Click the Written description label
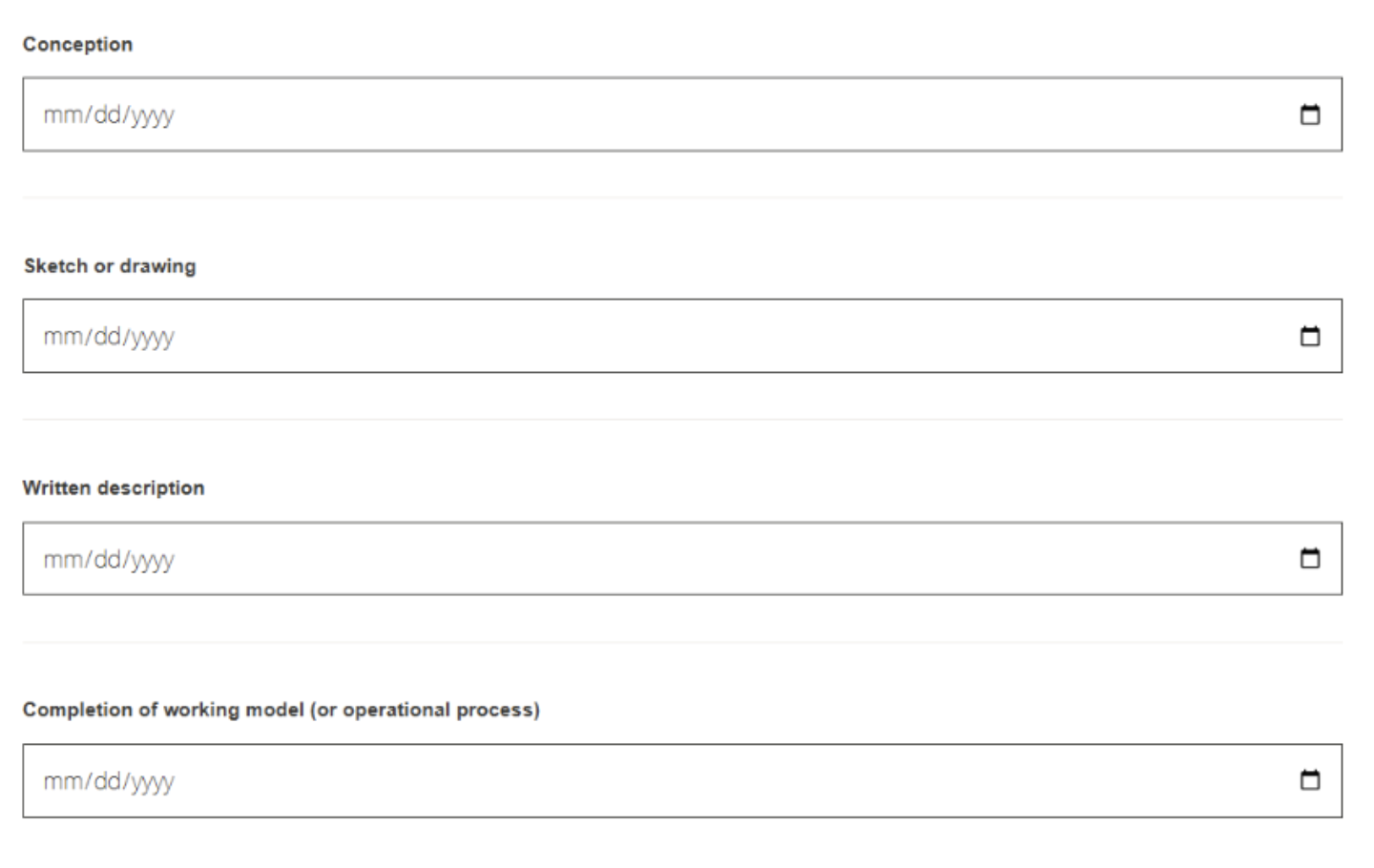 [114, 487]
